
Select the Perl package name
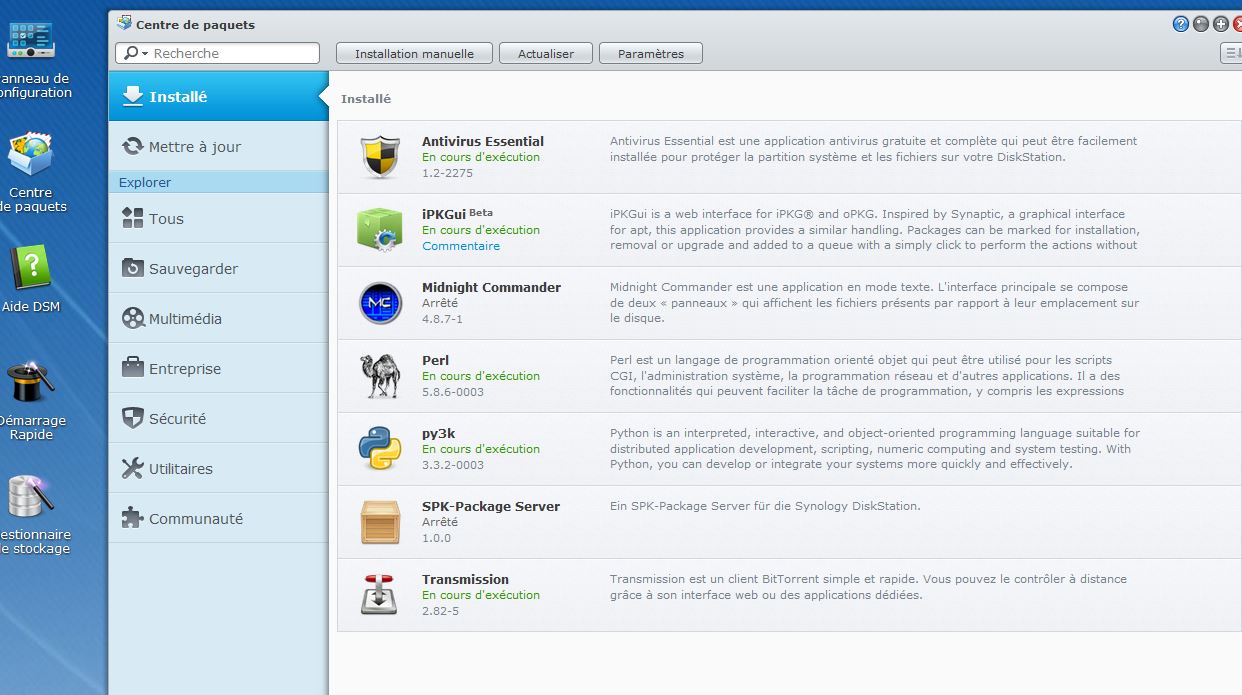tap(435, 360)
